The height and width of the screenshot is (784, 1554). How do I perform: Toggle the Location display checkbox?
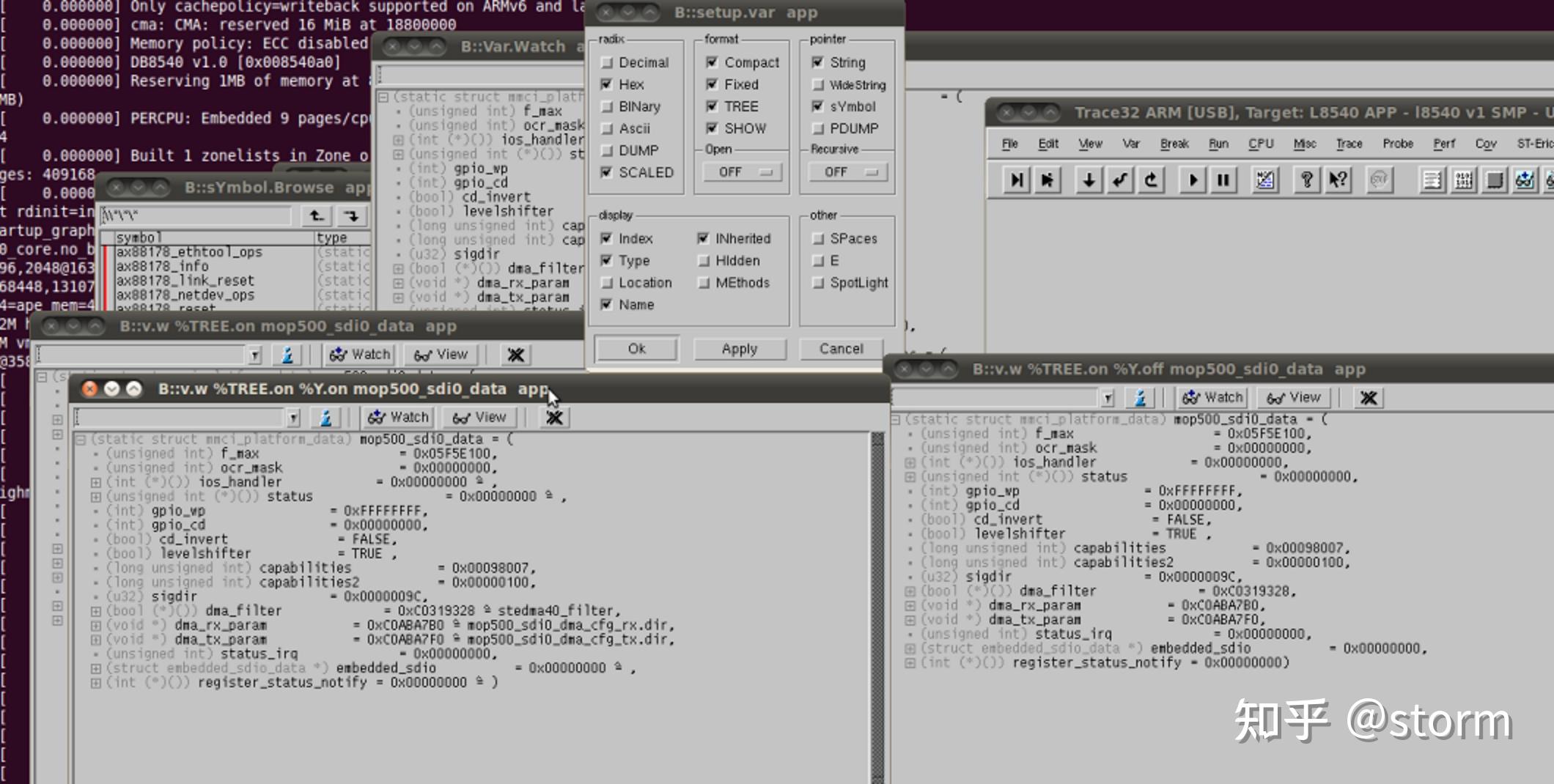pos(606,283)
